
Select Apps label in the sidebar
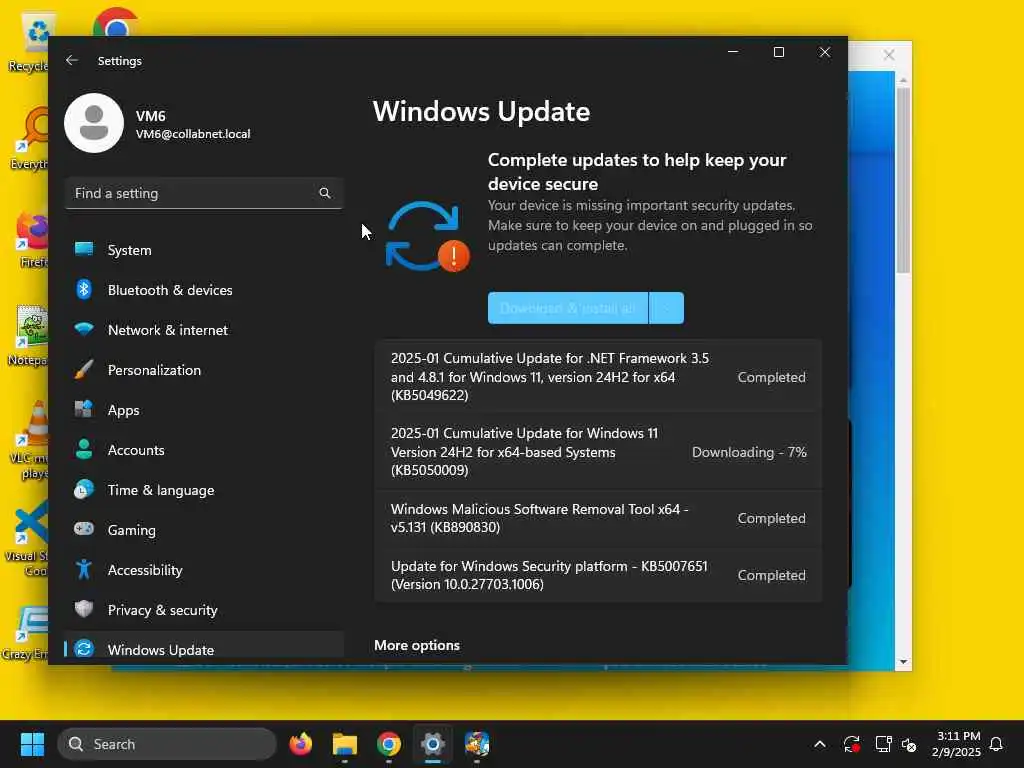click(123, 410)
